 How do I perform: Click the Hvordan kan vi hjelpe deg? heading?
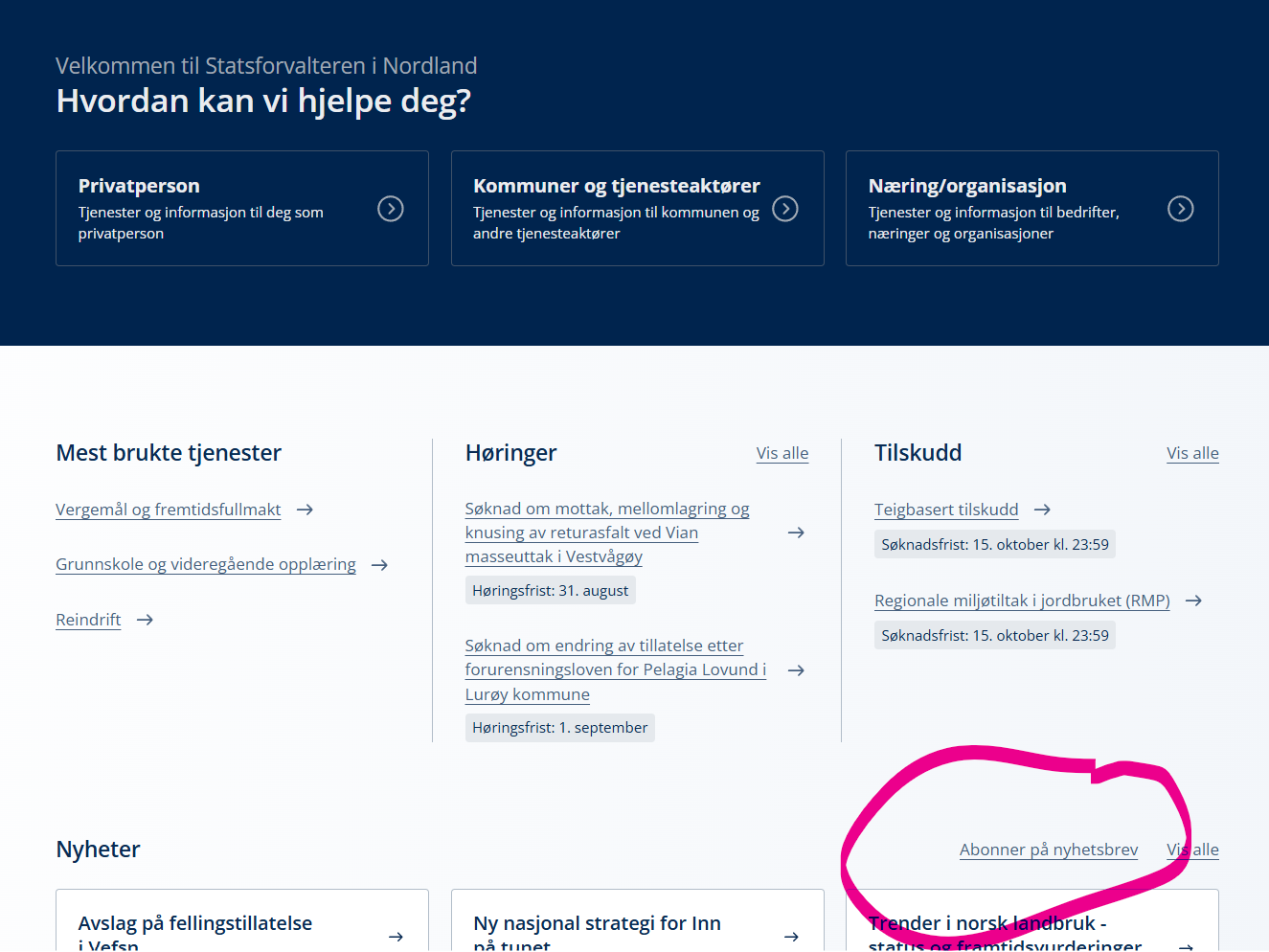click(x=263, y=101)
